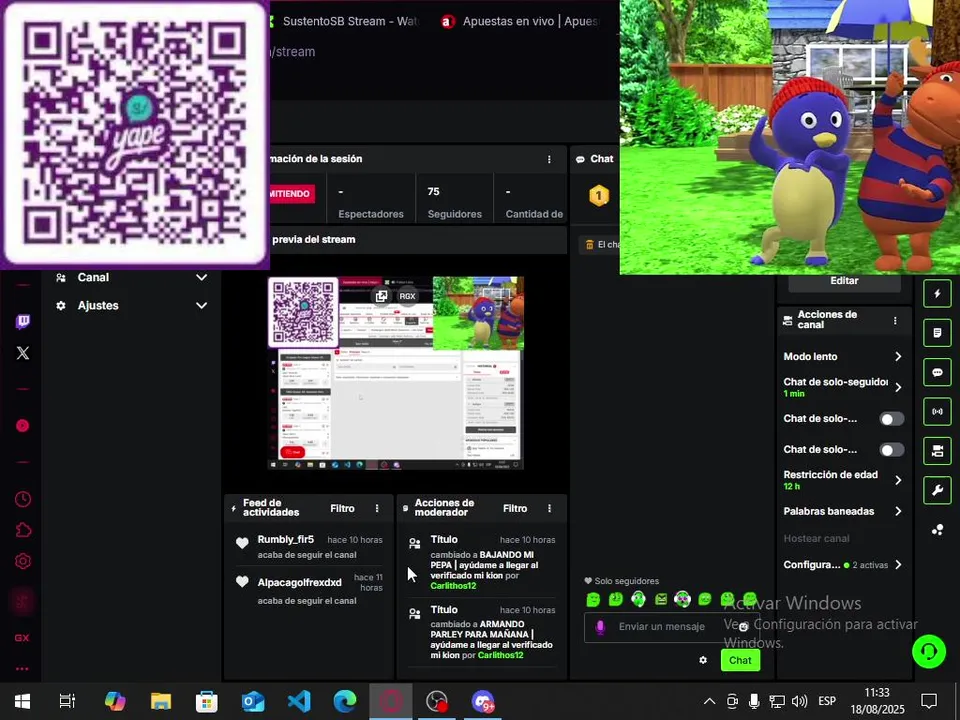Click the trash icon beside El cha… notice
Viewport: 960px width, 720px height.
(590, 244)
